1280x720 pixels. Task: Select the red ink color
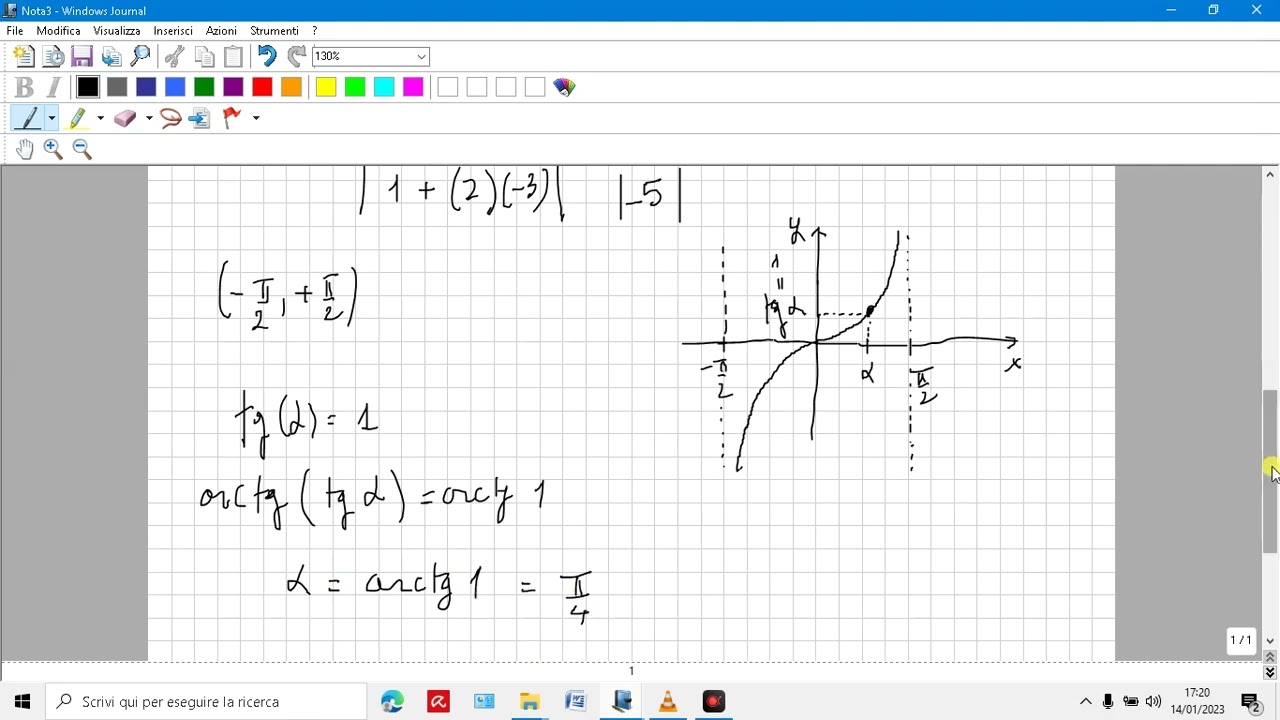[x=262, y=87]
